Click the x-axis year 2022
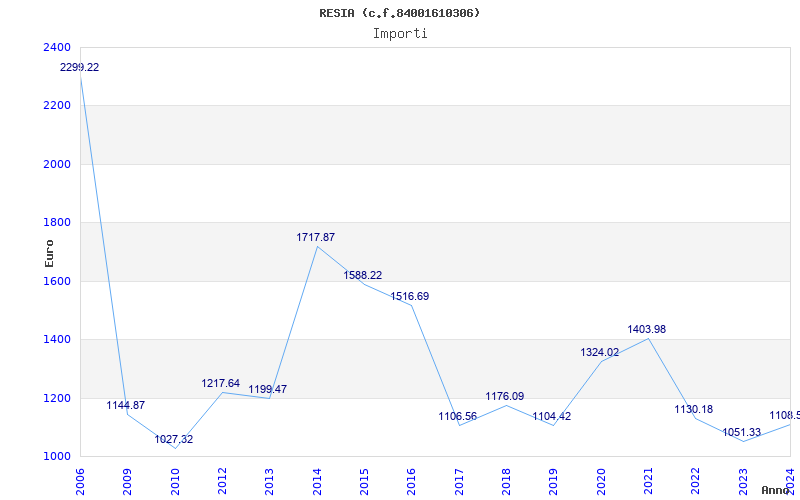 (695, 482)
